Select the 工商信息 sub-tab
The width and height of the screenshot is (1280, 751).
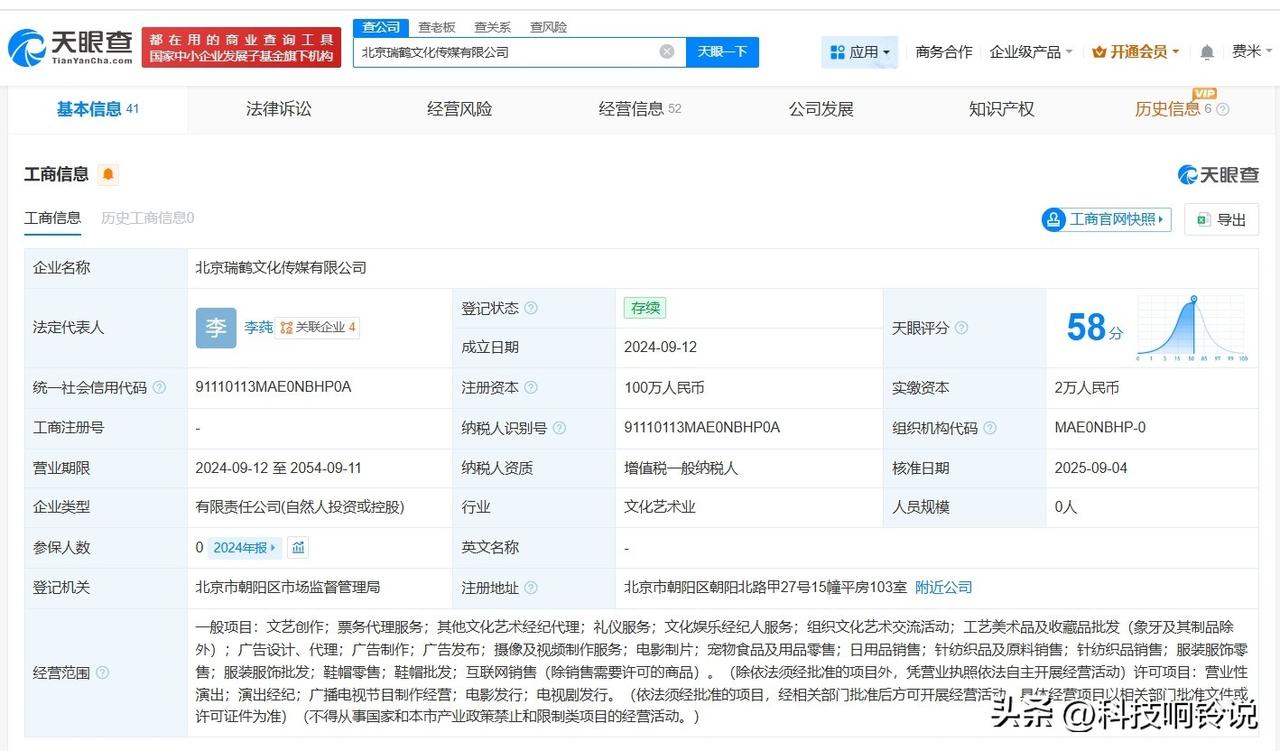[x=53, y=218]
